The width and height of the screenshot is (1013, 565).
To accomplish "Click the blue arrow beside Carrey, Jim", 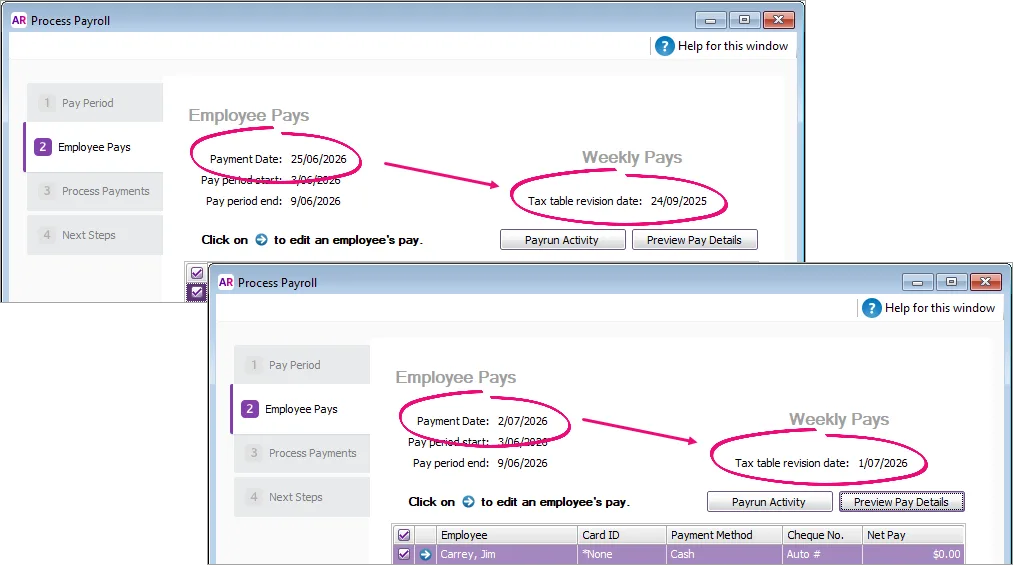I will tap(425, 554).
